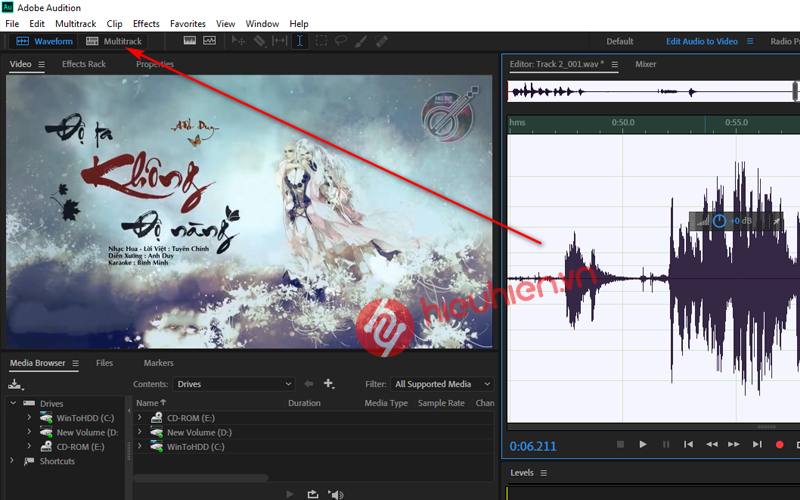The height and width of the screenshot is (500, 800).
Task: Stop playback in the editor transport
Action: pos(620,444)
